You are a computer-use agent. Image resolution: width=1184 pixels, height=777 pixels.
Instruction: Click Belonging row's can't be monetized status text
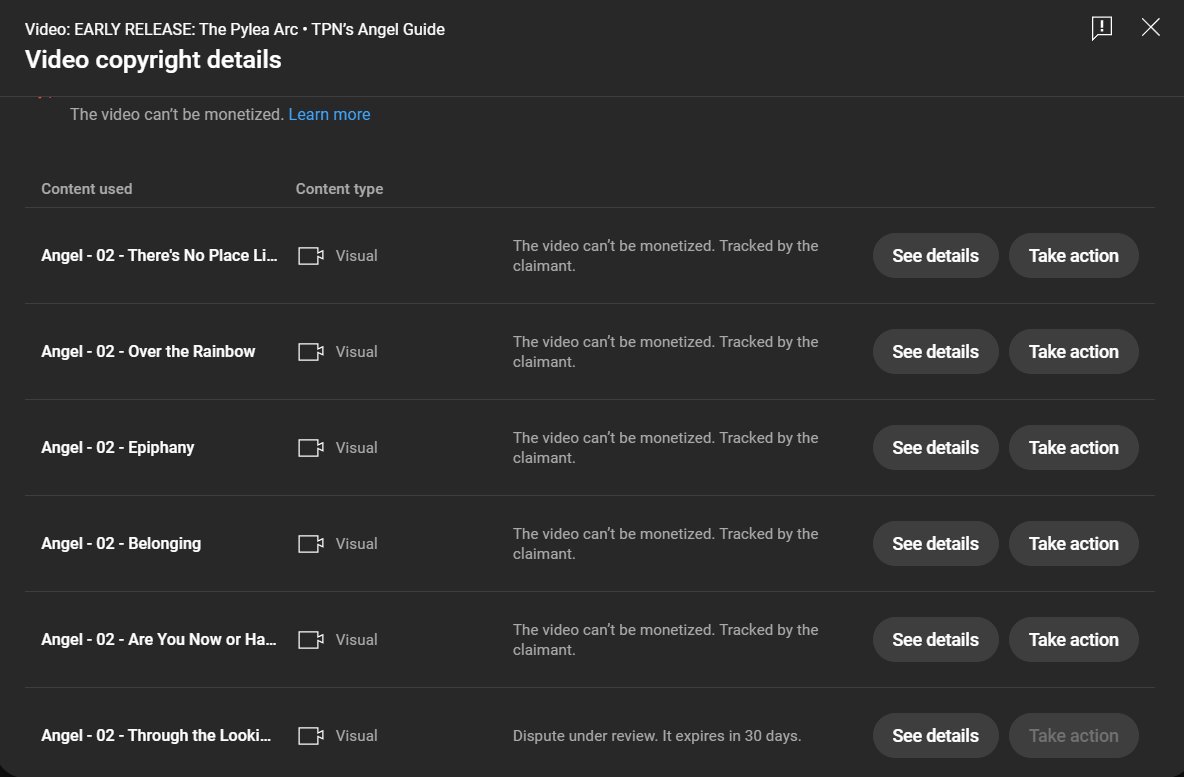665,543
